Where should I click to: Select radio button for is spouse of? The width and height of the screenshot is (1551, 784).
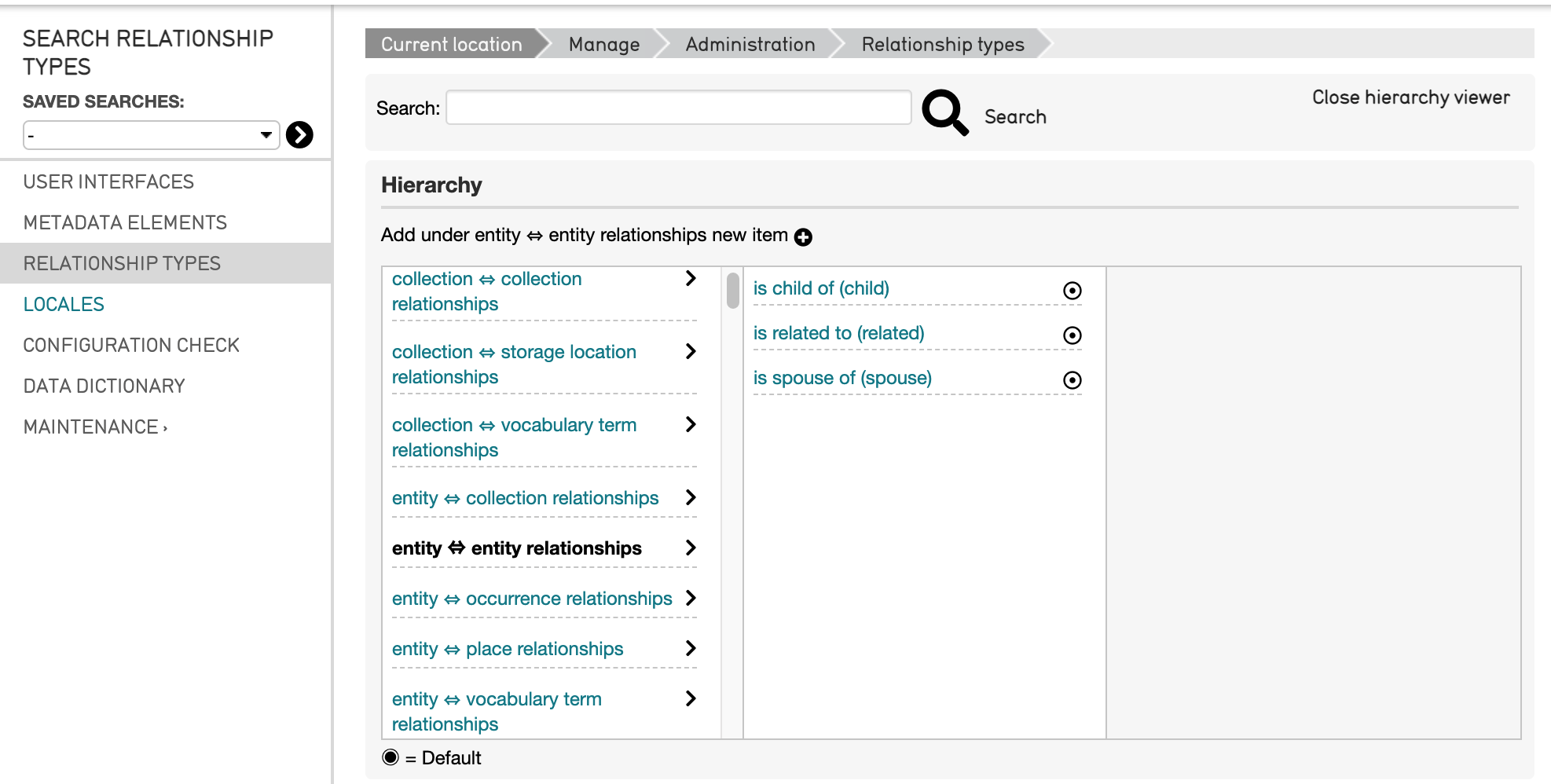(1072, 380)
